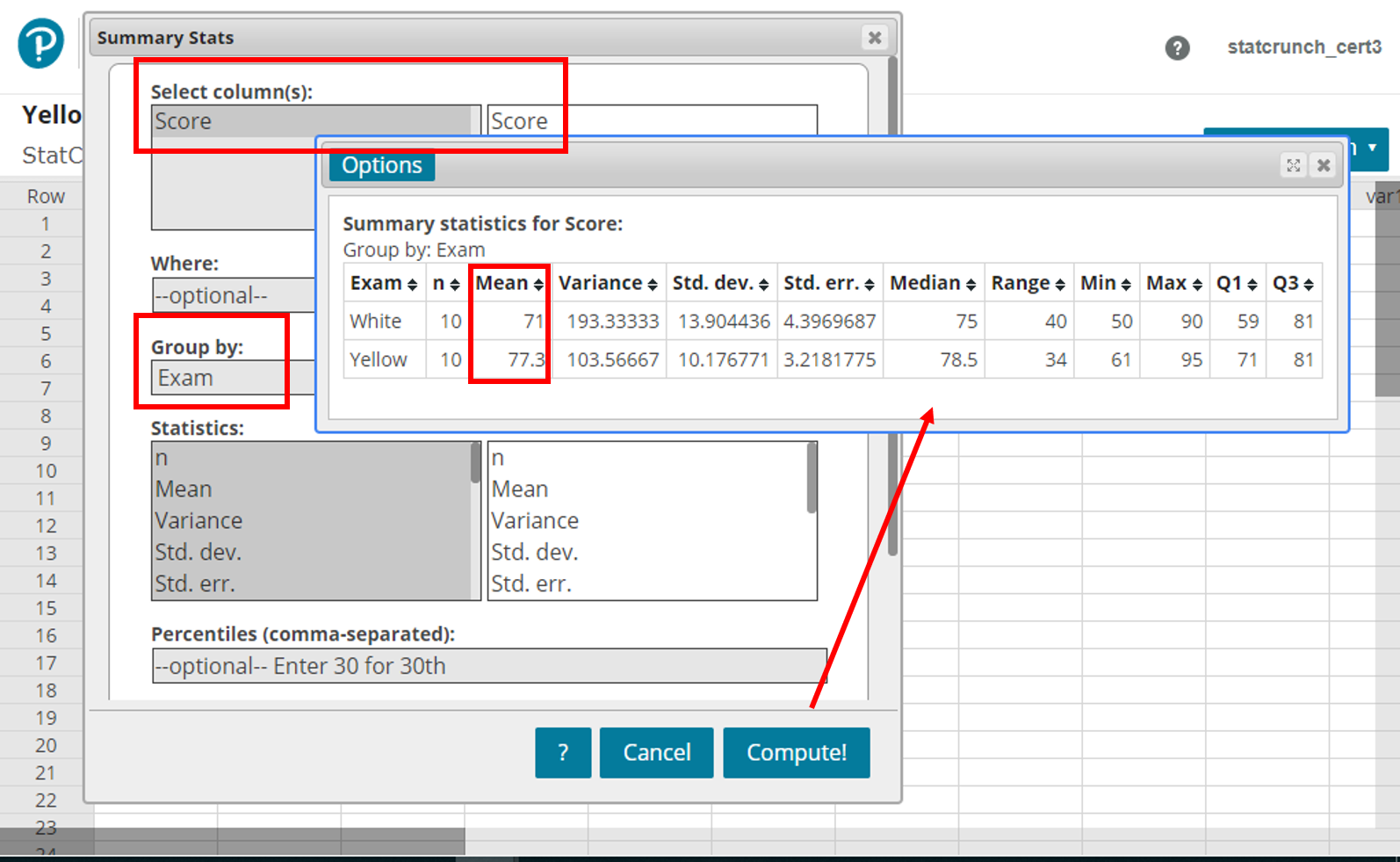The height and width of the screenshot is (862, 1400).
Task: Click the Percentiles input field
Action: click(x=489, y=666)
